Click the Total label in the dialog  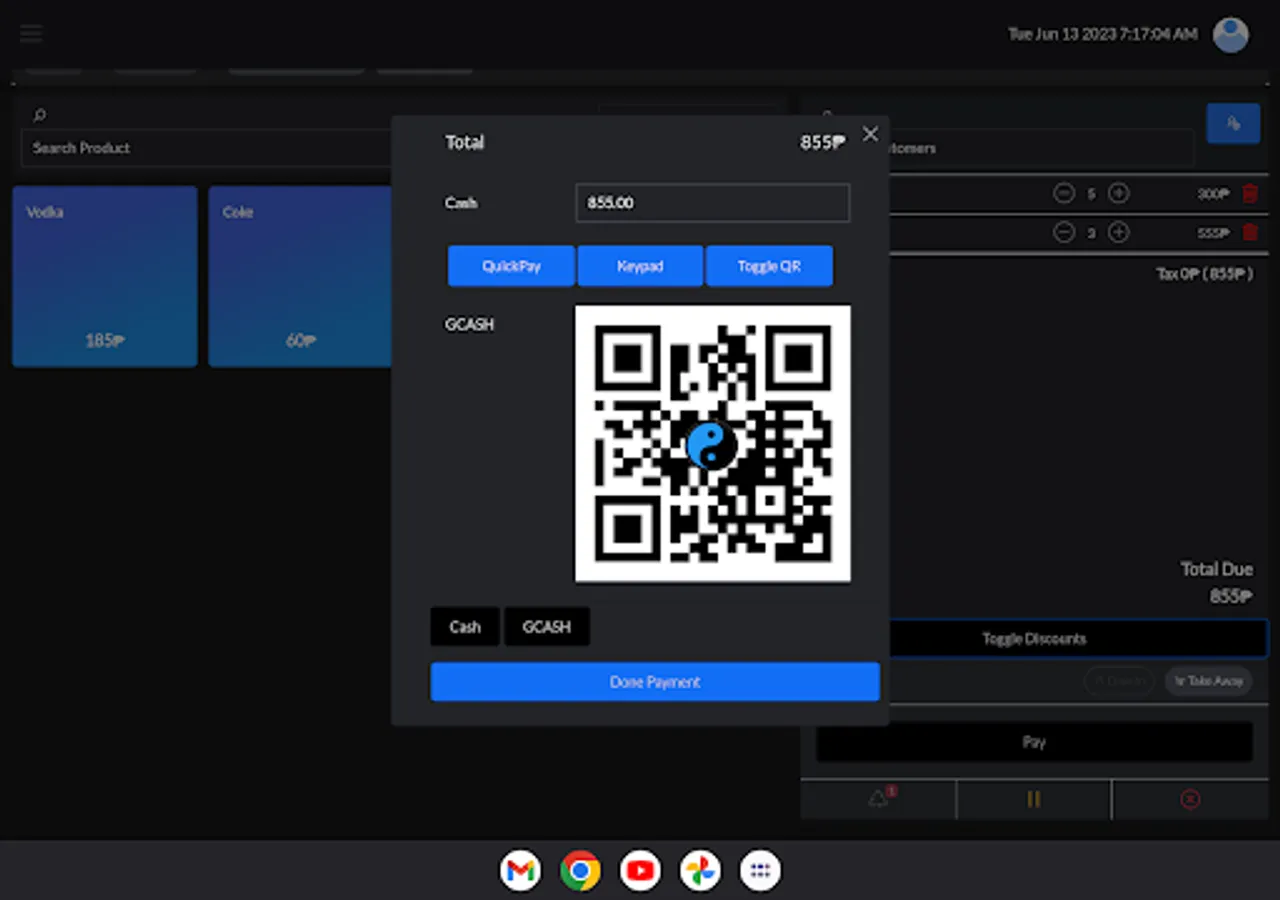click(x=464, y=142)
